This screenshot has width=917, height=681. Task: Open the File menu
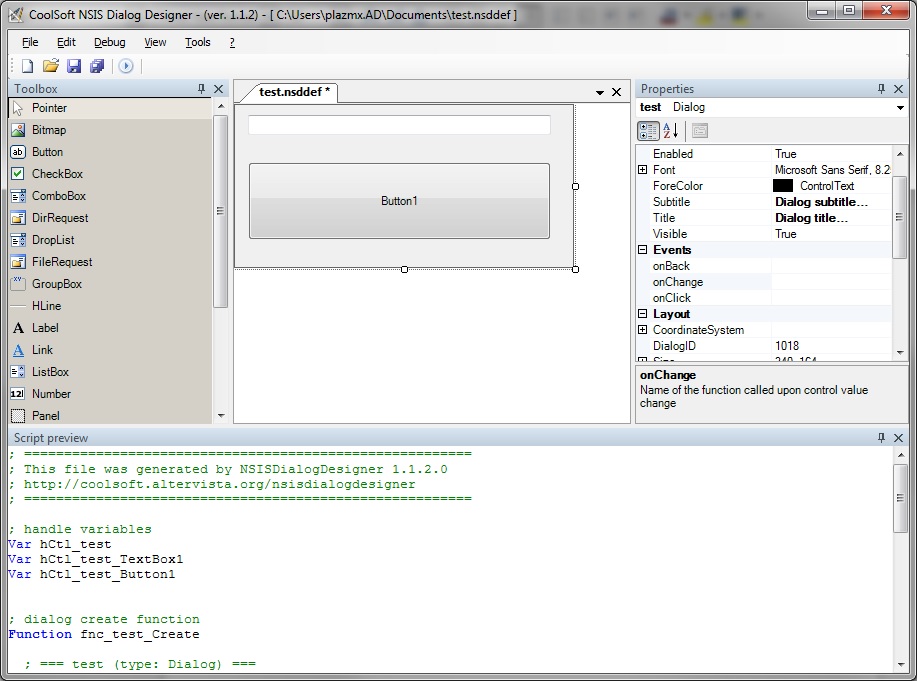coord(30,42)
